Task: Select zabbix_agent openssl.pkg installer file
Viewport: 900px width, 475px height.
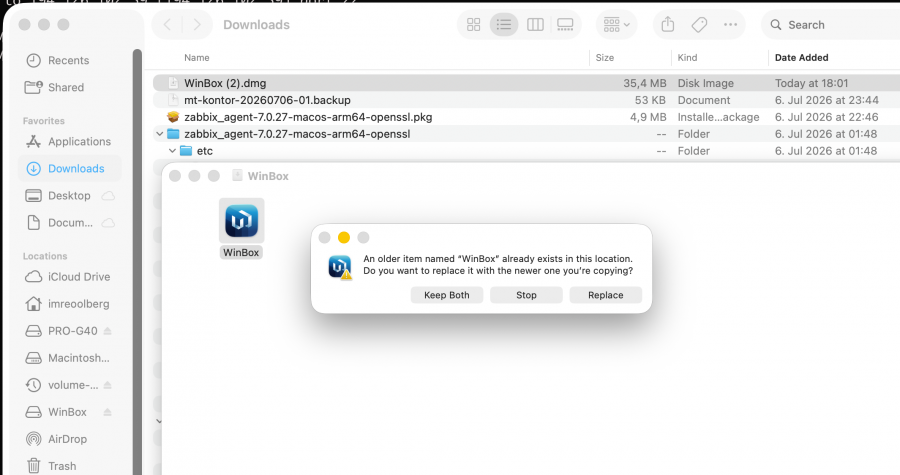Action: [x=526, y=117]
